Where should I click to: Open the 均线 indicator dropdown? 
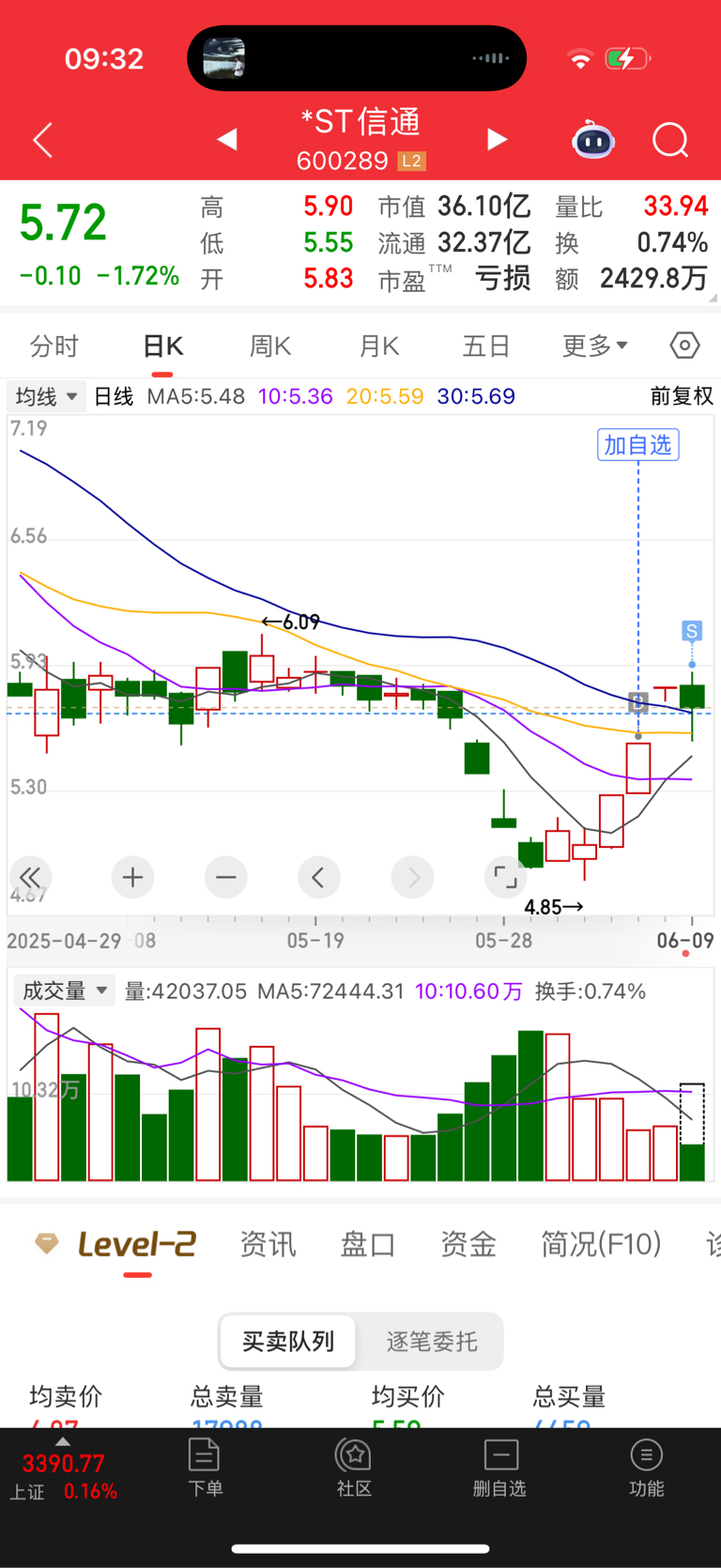coord(46,396)
